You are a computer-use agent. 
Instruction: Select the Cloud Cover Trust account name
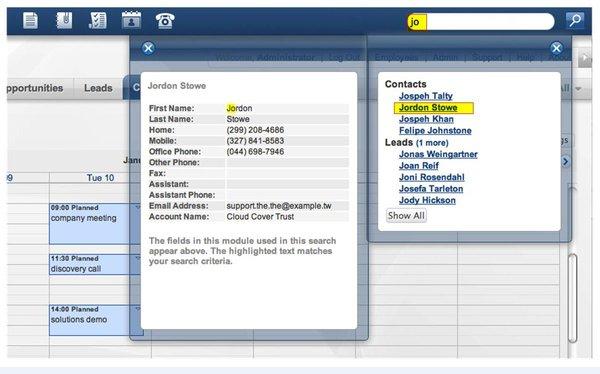click(x=260, y=217)
